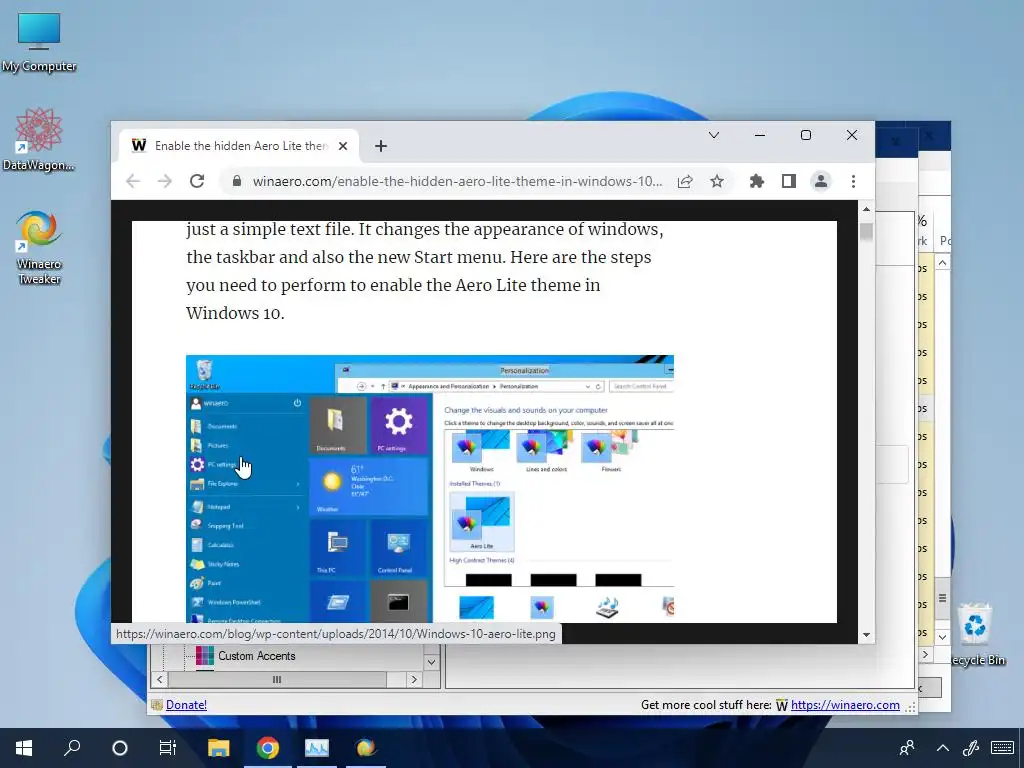Viewport: 1024px width, 768px height.
Task: Bookmark this page with star icon
Action: coord(716,182)
